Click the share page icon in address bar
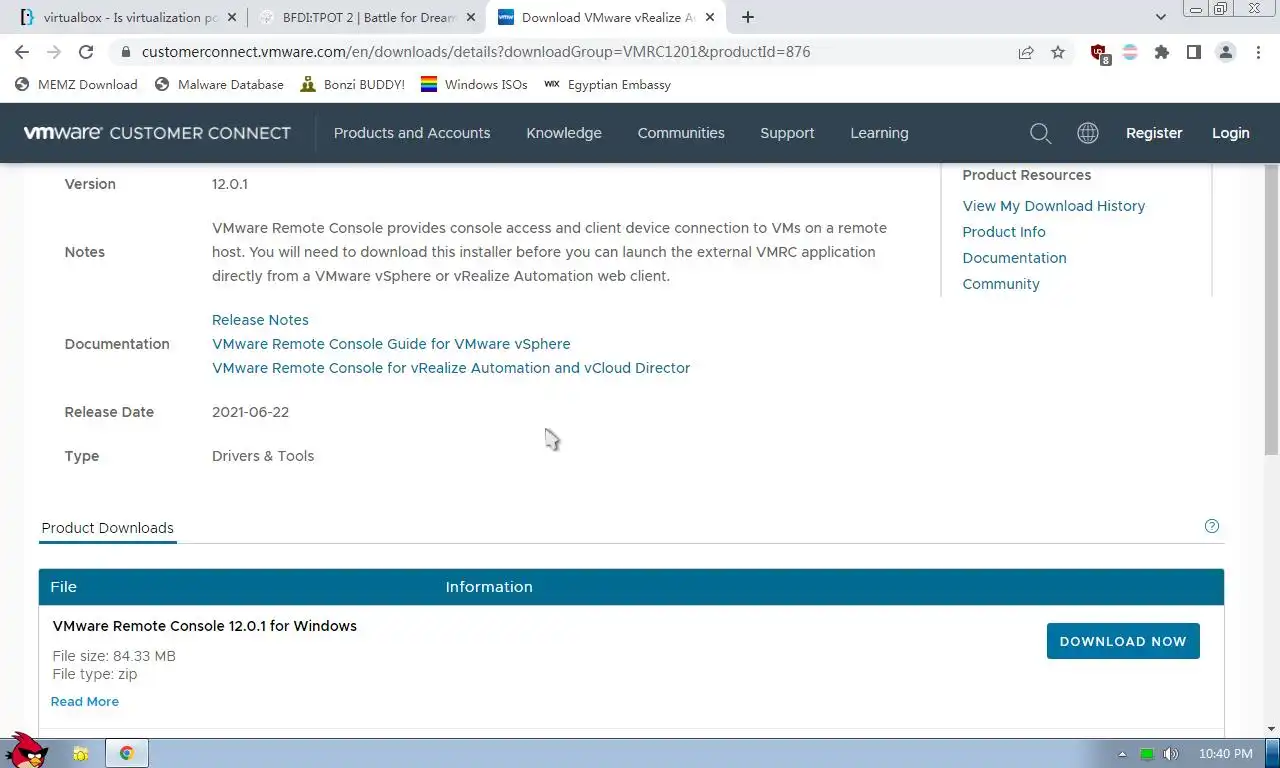 pos(1026,52)
